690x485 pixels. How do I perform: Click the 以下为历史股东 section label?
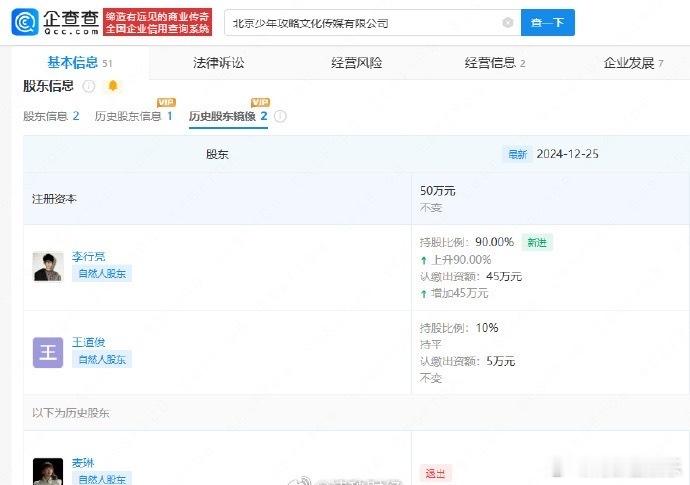tap(70, 413)
